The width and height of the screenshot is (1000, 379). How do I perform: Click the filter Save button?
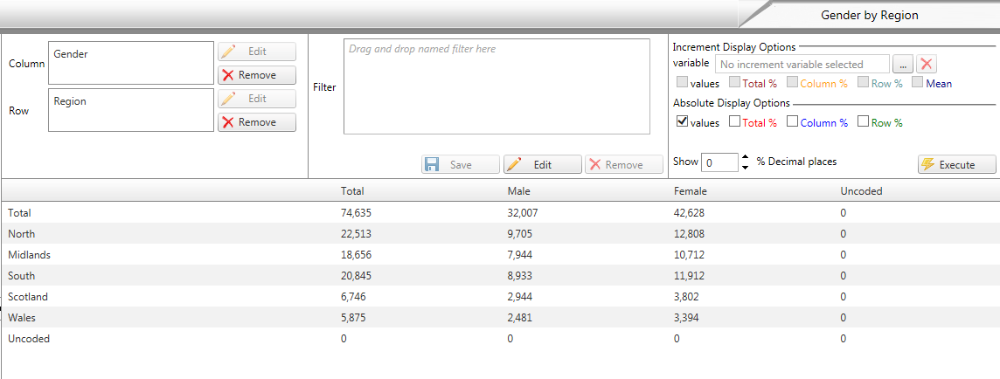click(460, 165)
